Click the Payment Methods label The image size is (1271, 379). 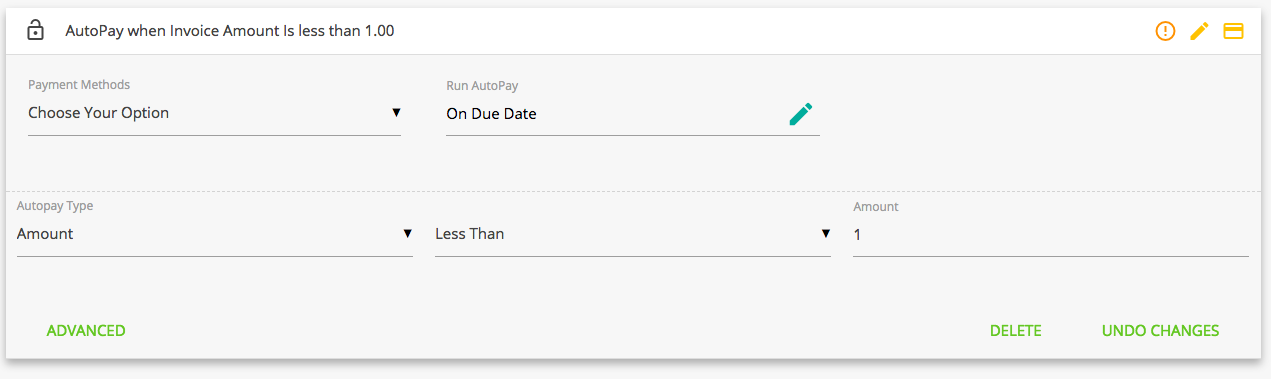[x=79, y=85]
